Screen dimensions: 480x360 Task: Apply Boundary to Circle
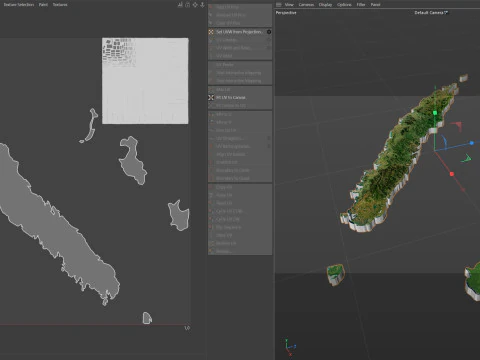click(239, 170)
